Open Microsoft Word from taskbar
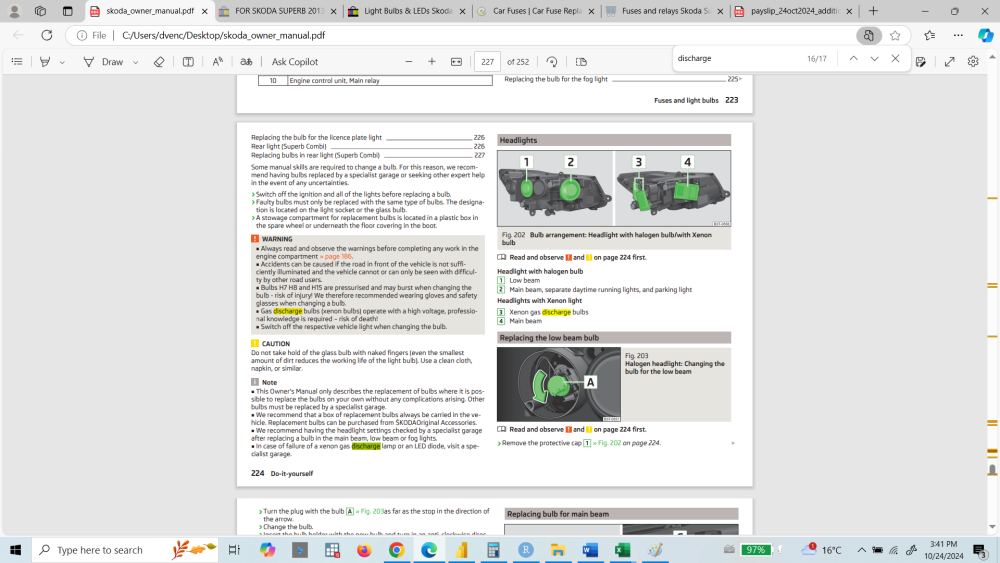 (591, 550)
